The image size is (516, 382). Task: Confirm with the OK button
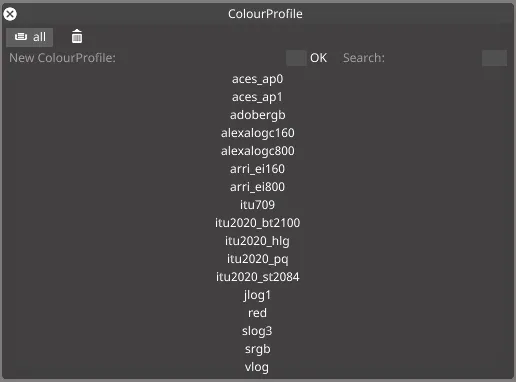pyautogui.click(x=318, y=58)
